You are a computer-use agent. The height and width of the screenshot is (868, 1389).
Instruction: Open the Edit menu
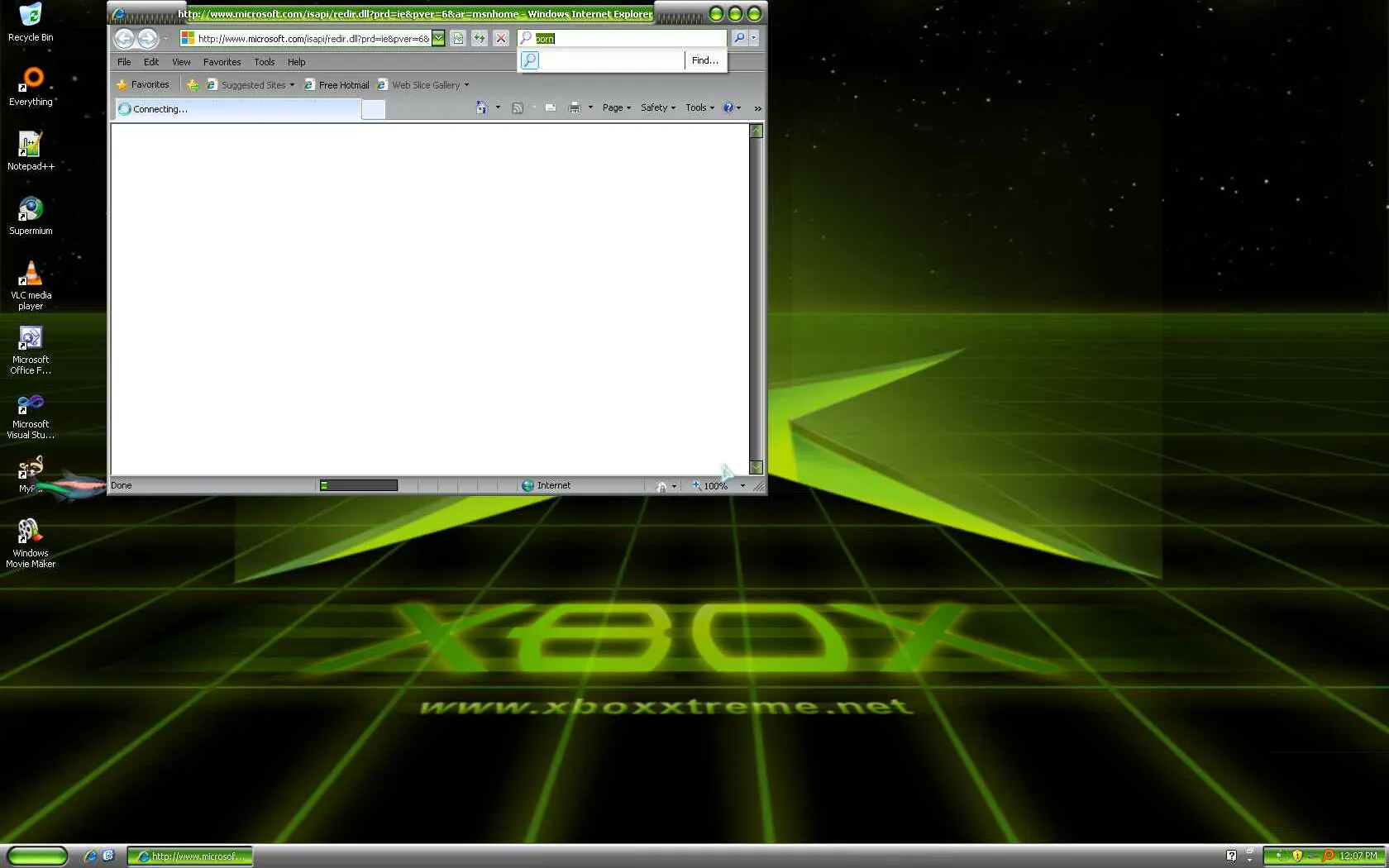pos(151,62)
